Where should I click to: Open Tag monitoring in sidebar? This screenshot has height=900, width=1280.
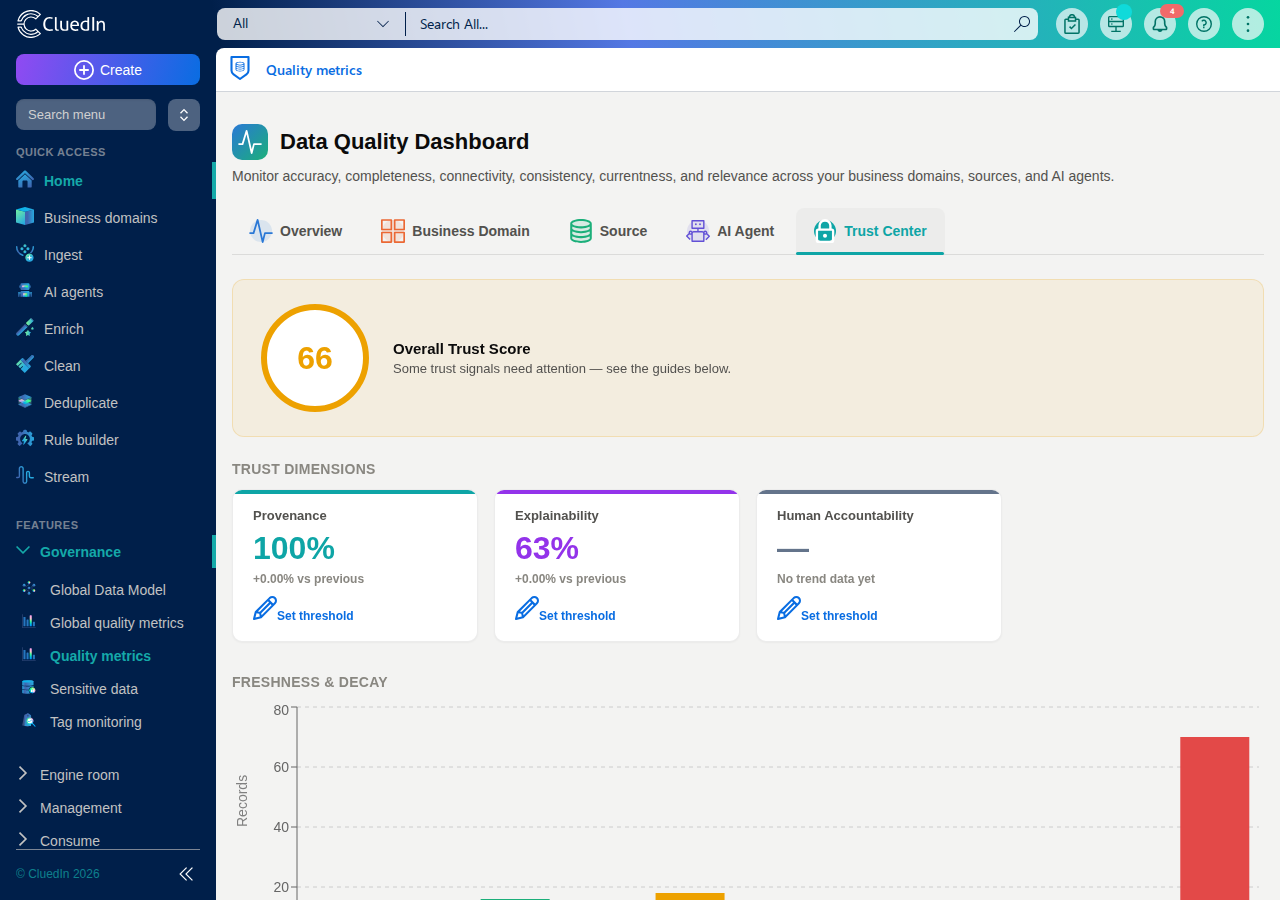tap(96, 722)
